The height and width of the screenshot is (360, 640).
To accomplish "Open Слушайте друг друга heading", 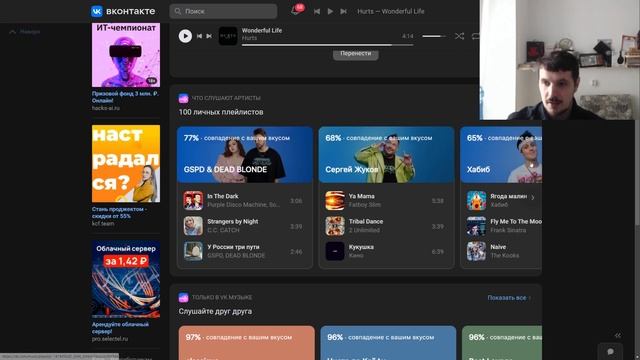I will pyautogui.click(x=215, y=311).
